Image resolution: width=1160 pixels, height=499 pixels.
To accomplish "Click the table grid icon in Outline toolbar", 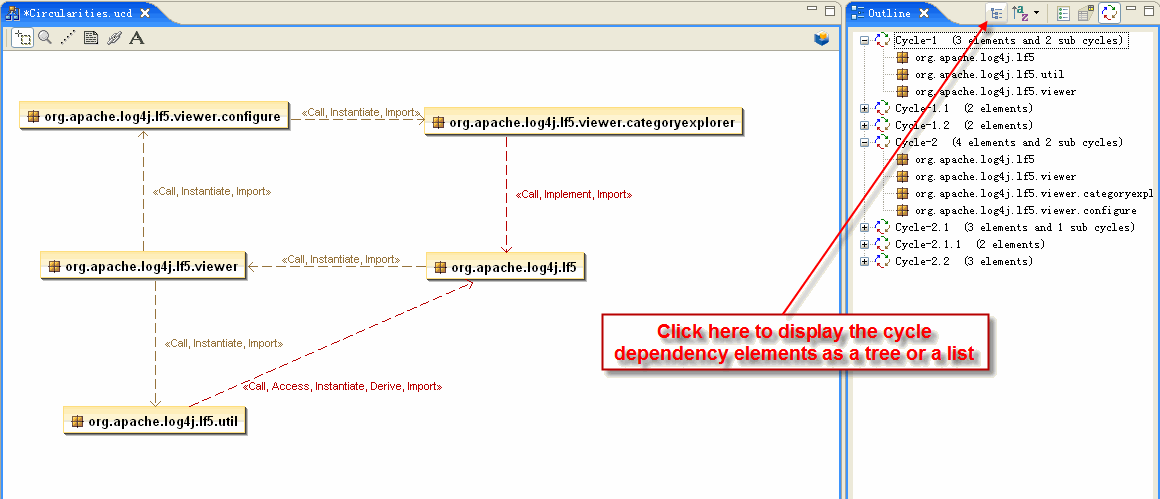I will click(1086, 13).
